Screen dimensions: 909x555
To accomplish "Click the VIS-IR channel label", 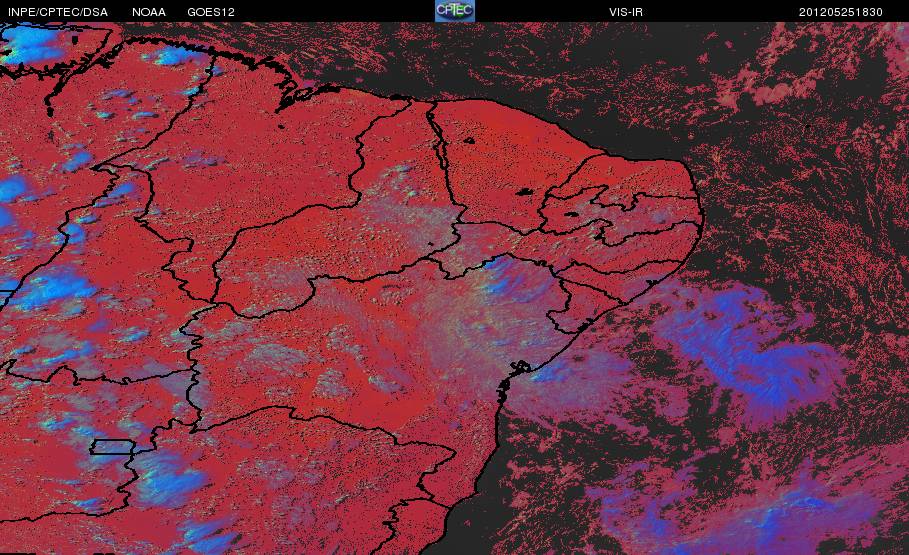I will tap(626, 12).
